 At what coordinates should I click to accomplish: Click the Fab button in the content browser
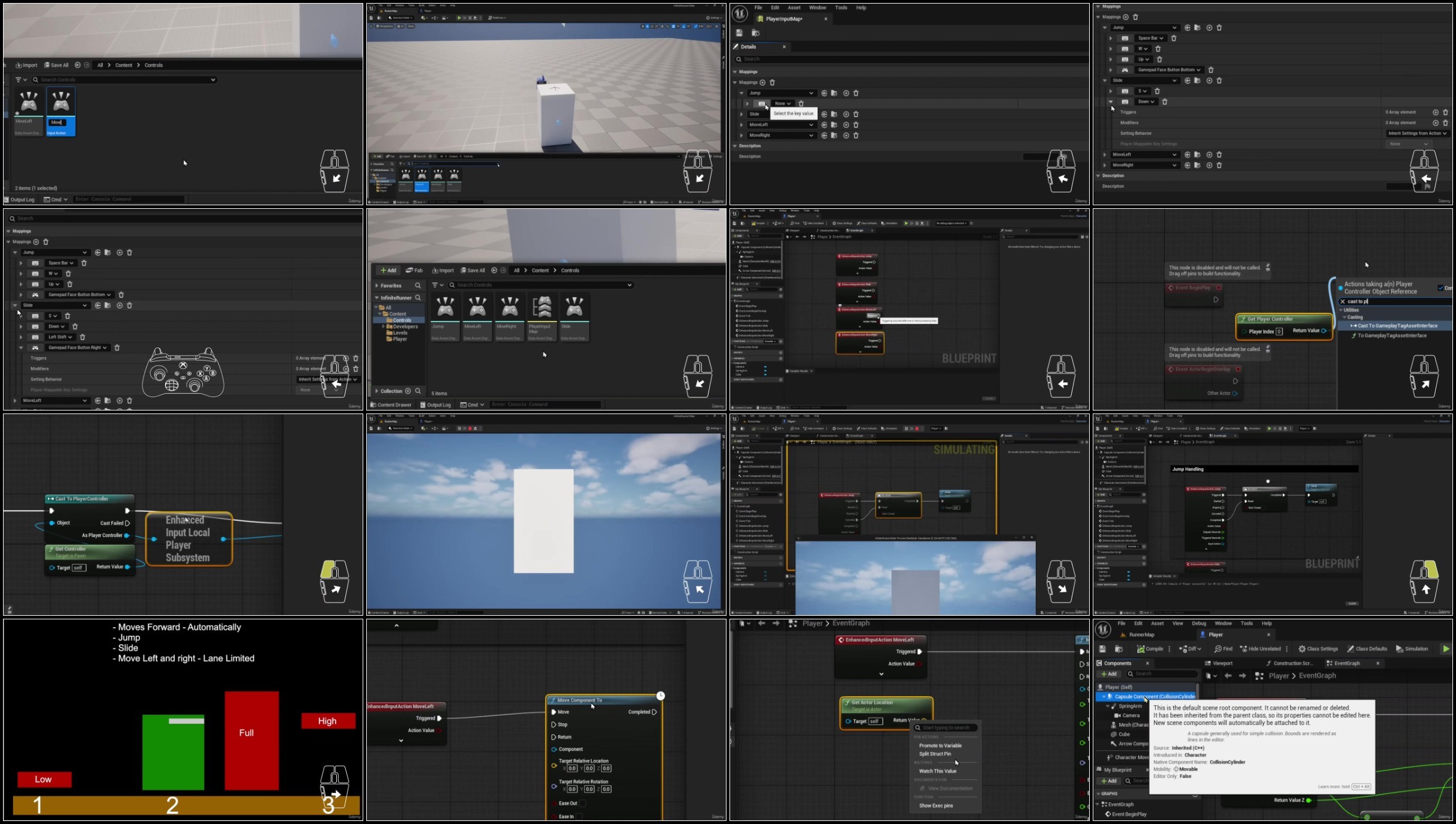(414, 271)
